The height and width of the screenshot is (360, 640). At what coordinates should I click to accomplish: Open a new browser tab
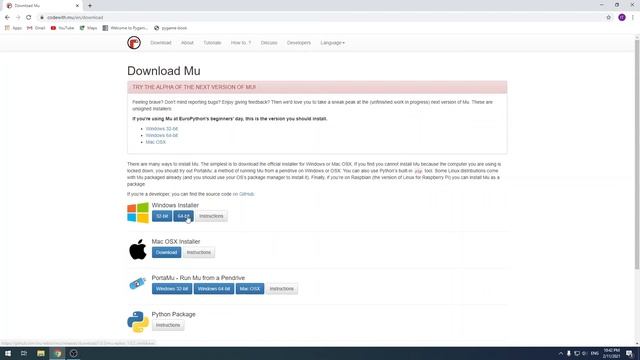click(90, 6)
